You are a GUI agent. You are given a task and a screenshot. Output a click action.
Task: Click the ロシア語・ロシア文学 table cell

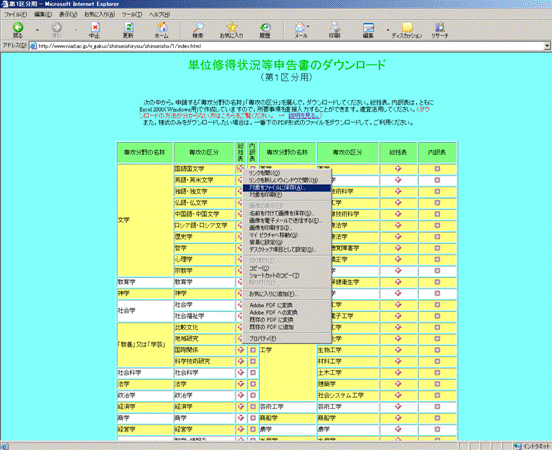[204, 225]
